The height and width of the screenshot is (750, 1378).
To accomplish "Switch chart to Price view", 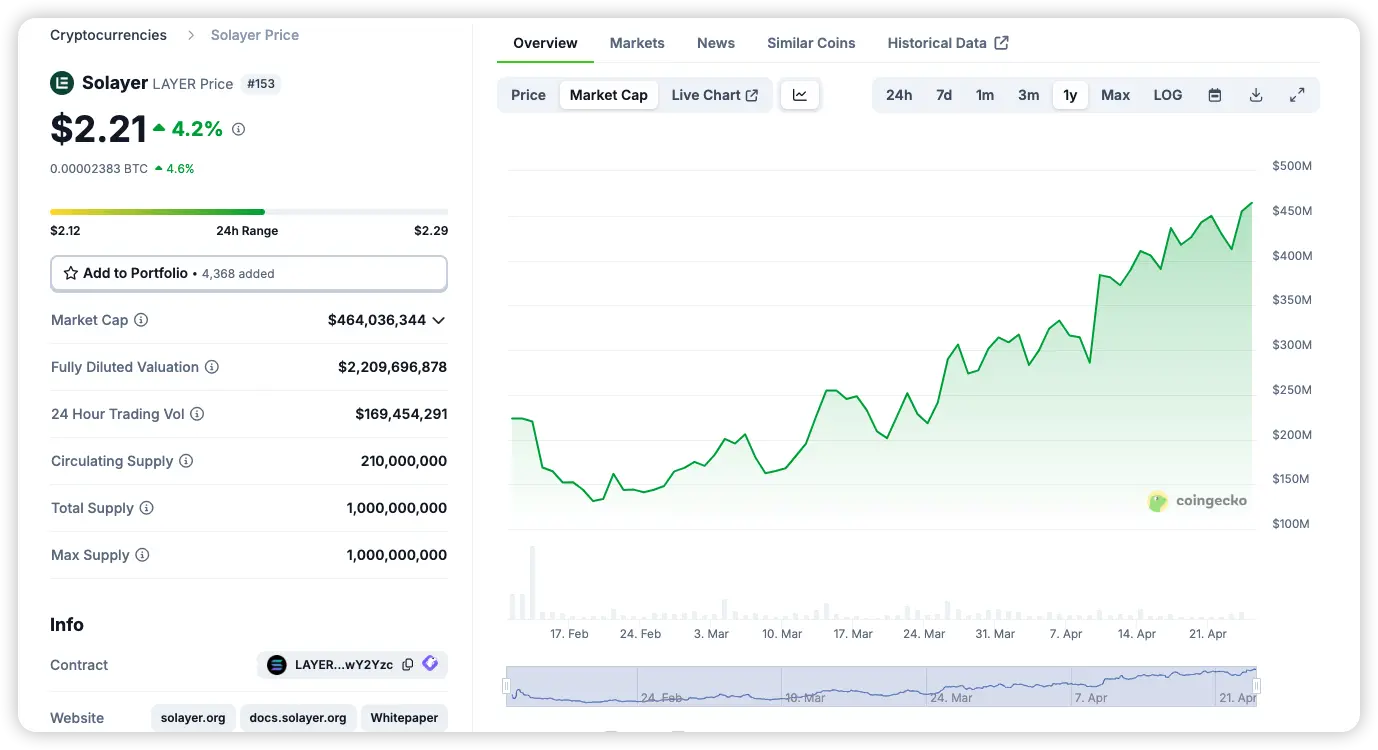I will coord(528,94).
